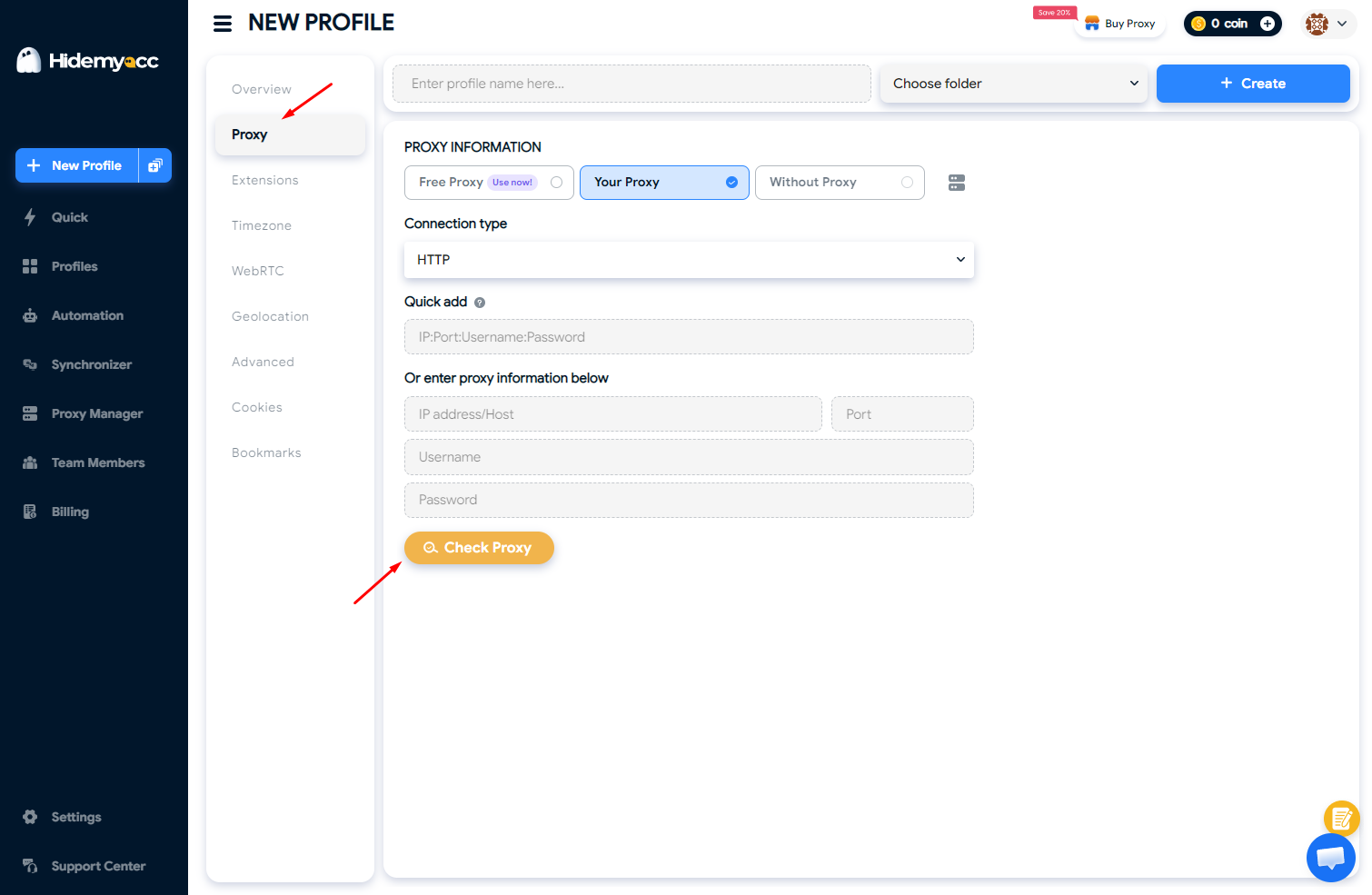1372x895 pixels.
Task: Open the proxy list server icon
Action: coord(956,183)
